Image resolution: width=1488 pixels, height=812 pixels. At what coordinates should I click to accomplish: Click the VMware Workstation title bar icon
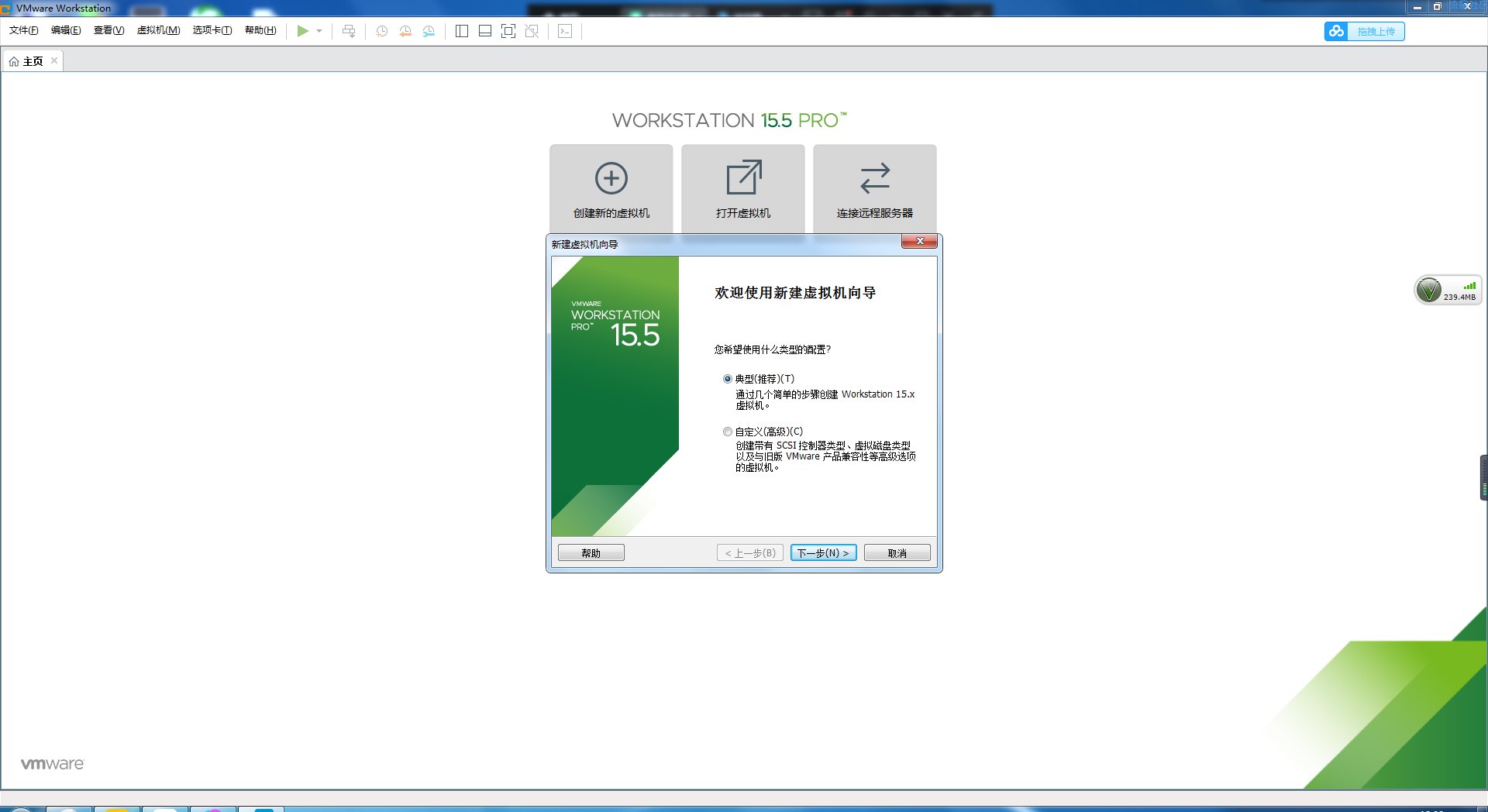coord(6,9)
